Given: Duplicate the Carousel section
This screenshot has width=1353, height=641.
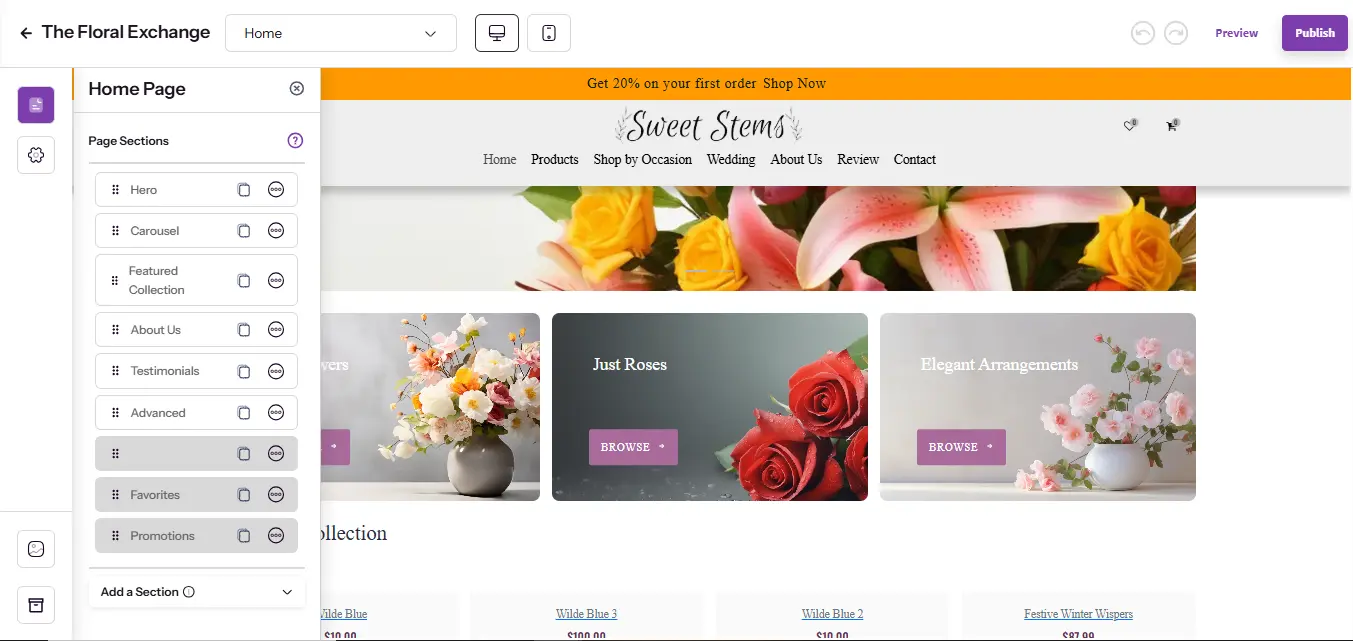Looking at the screenshot, I should [x=243, y=231].
